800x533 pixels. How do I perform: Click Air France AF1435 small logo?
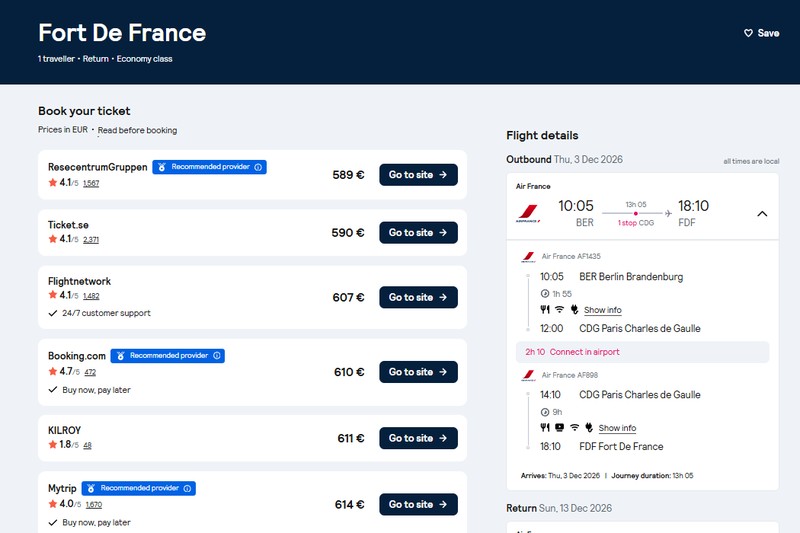click(x=529, y=257)
